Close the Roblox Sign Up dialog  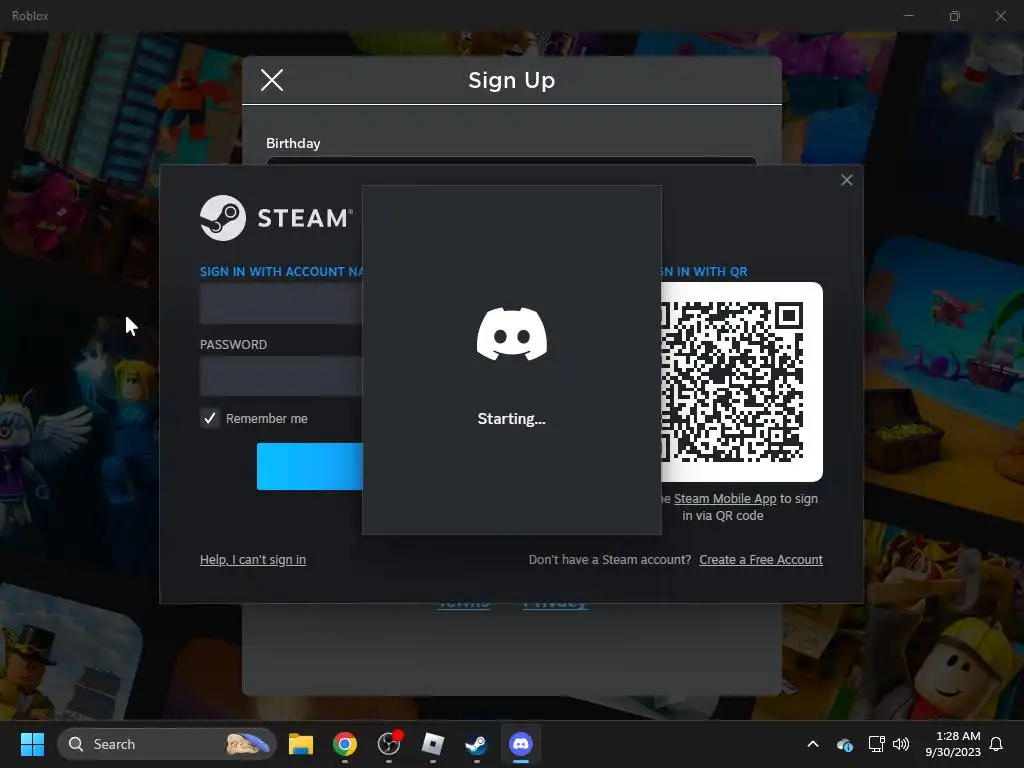pyautogui.click(x=272, y=80)
